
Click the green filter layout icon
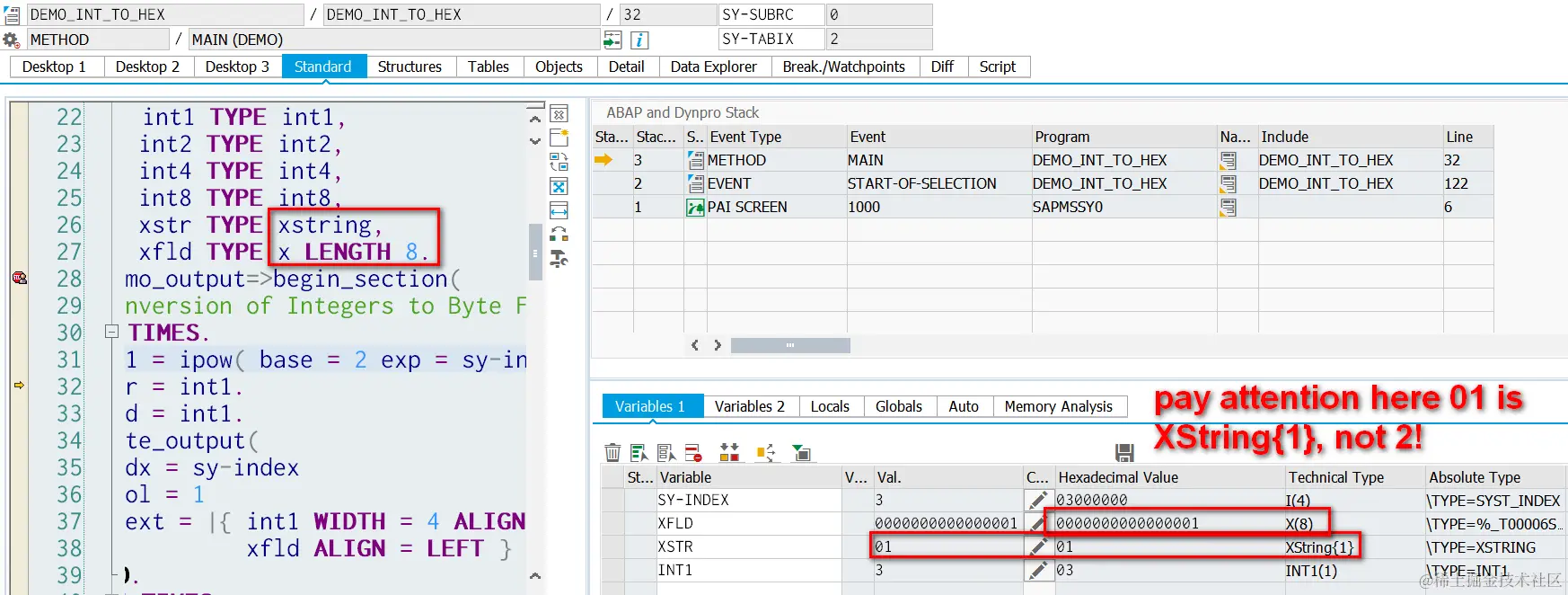pyautogui.click(x=801, y=452)
